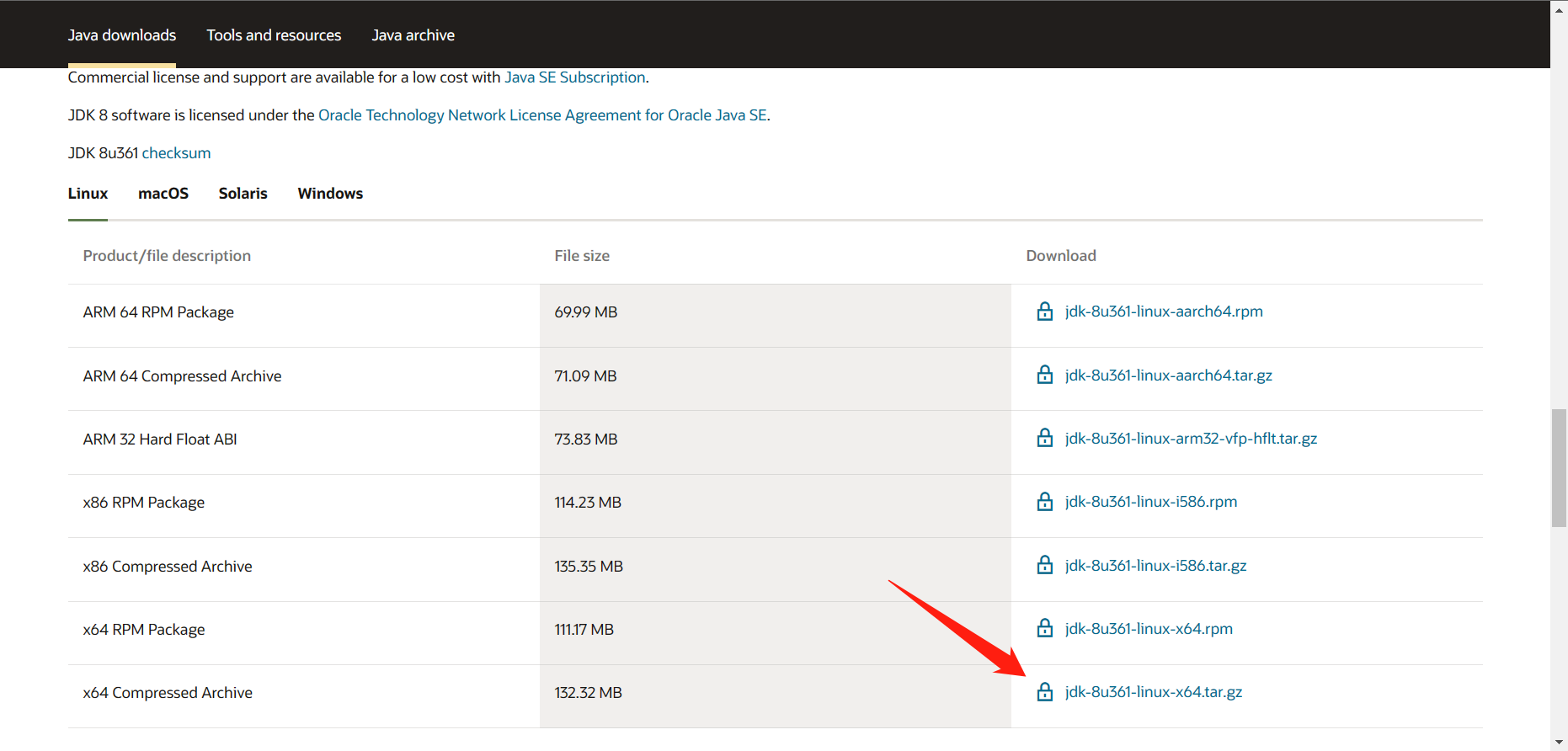The width and height of the screenshot is (1568, 751).
Task: Click the 69.99 MB file size
Action: click(x=586, y=312)
